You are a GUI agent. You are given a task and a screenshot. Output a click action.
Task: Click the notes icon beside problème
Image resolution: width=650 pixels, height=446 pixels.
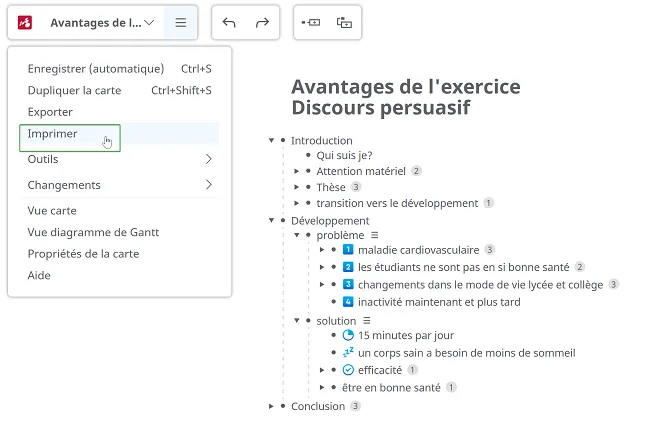[375, 235]
